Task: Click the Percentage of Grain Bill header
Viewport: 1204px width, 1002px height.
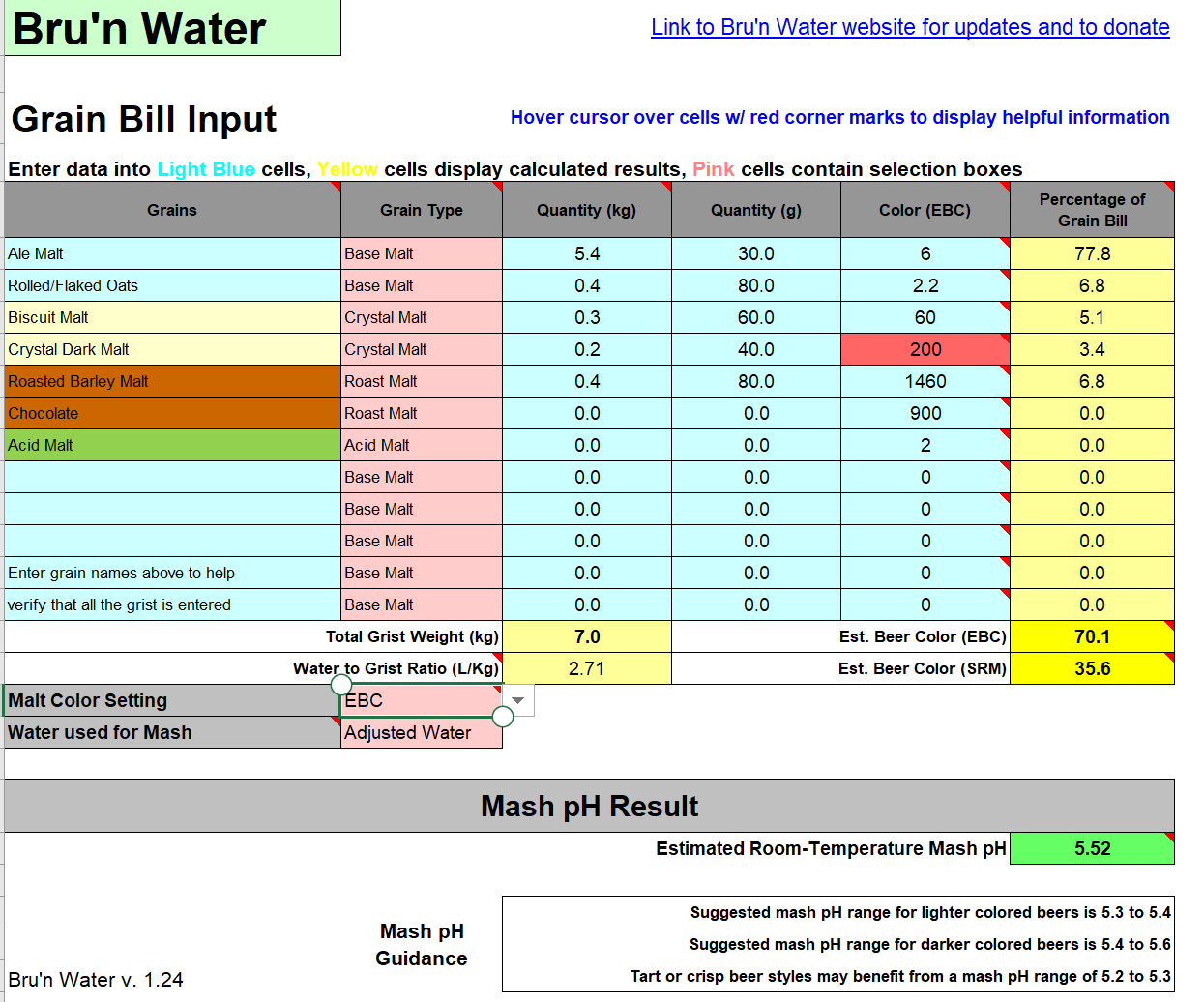Action: click(x=1092, y=210)
